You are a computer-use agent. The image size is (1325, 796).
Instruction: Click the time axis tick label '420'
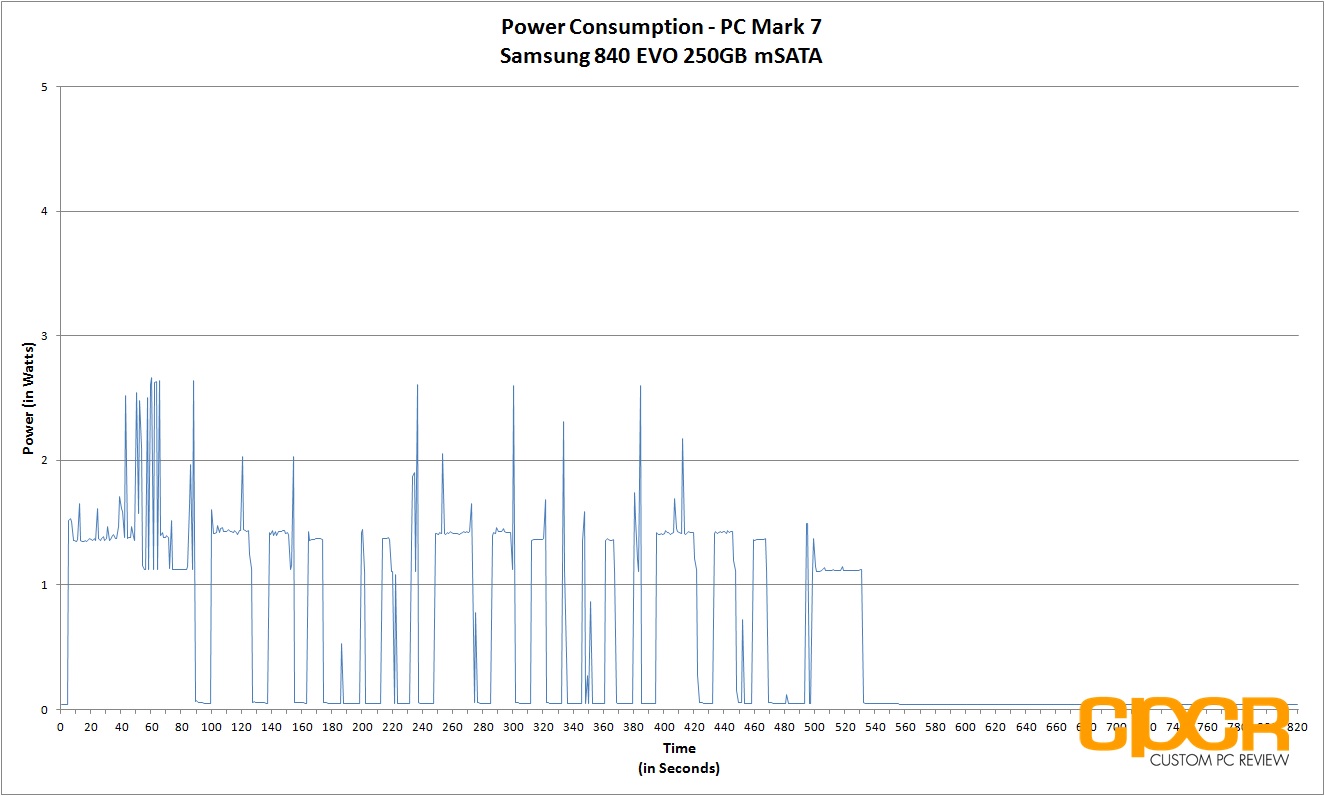pyautogui.click(x=694, y=727)
